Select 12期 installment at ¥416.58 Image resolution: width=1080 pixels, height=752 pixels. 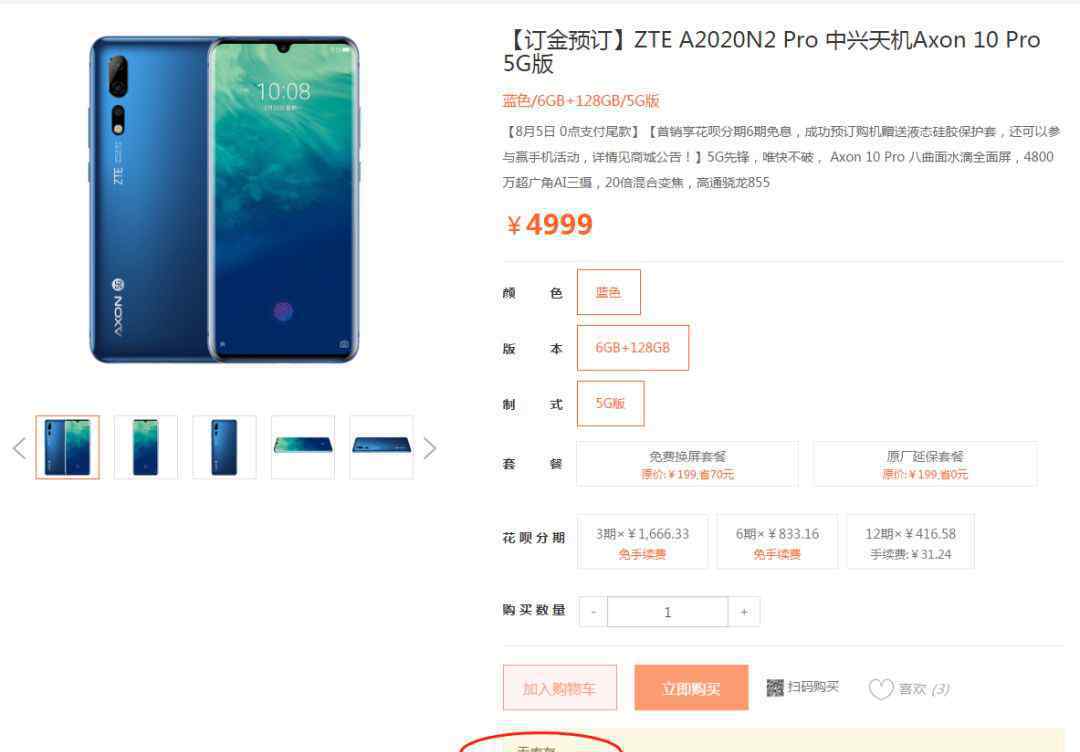coord(911,542)
